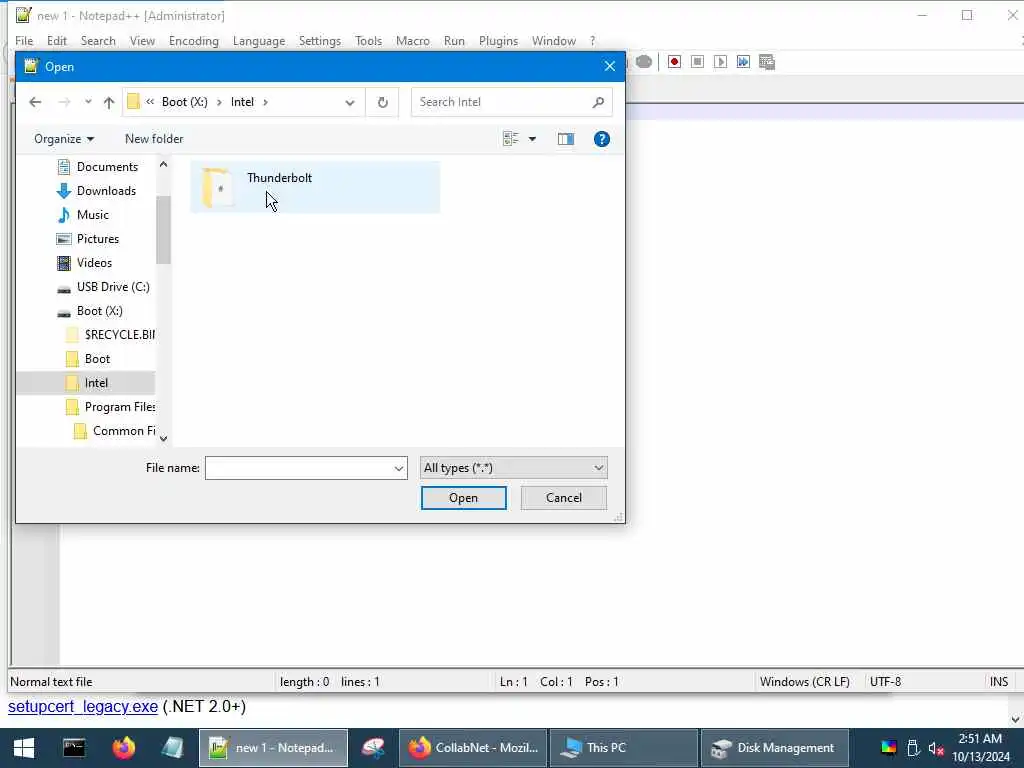
Task: Click the File name input field
Action: tap(298, 468)
